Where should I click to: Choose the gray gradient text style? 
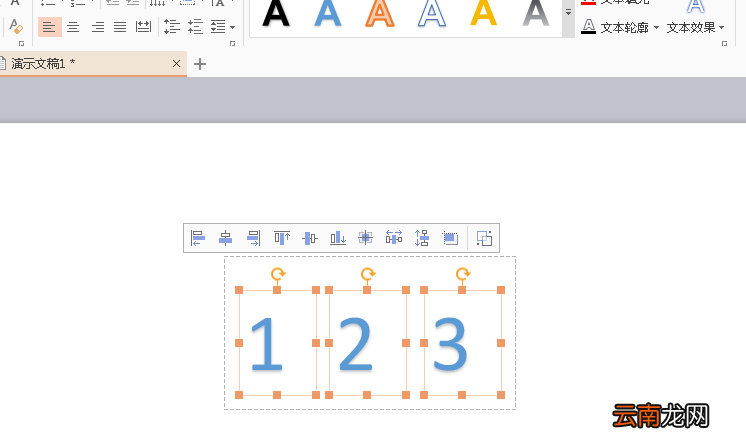click(x=536, y=13)
